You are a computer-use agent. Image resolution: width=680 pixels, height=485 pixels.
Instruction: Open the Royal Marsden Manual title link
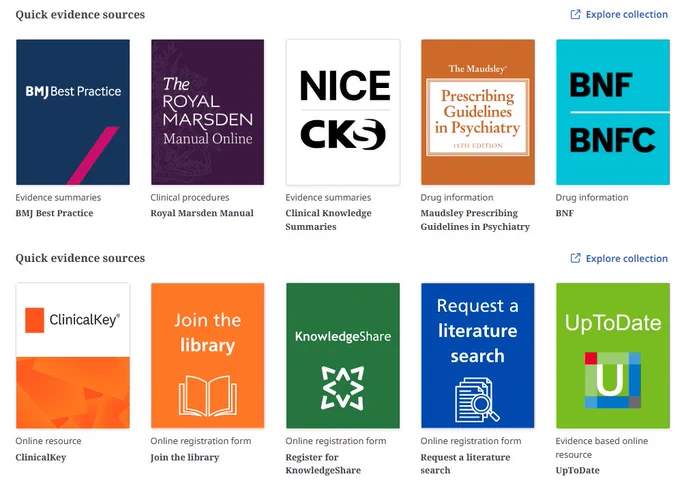point(202,213)
